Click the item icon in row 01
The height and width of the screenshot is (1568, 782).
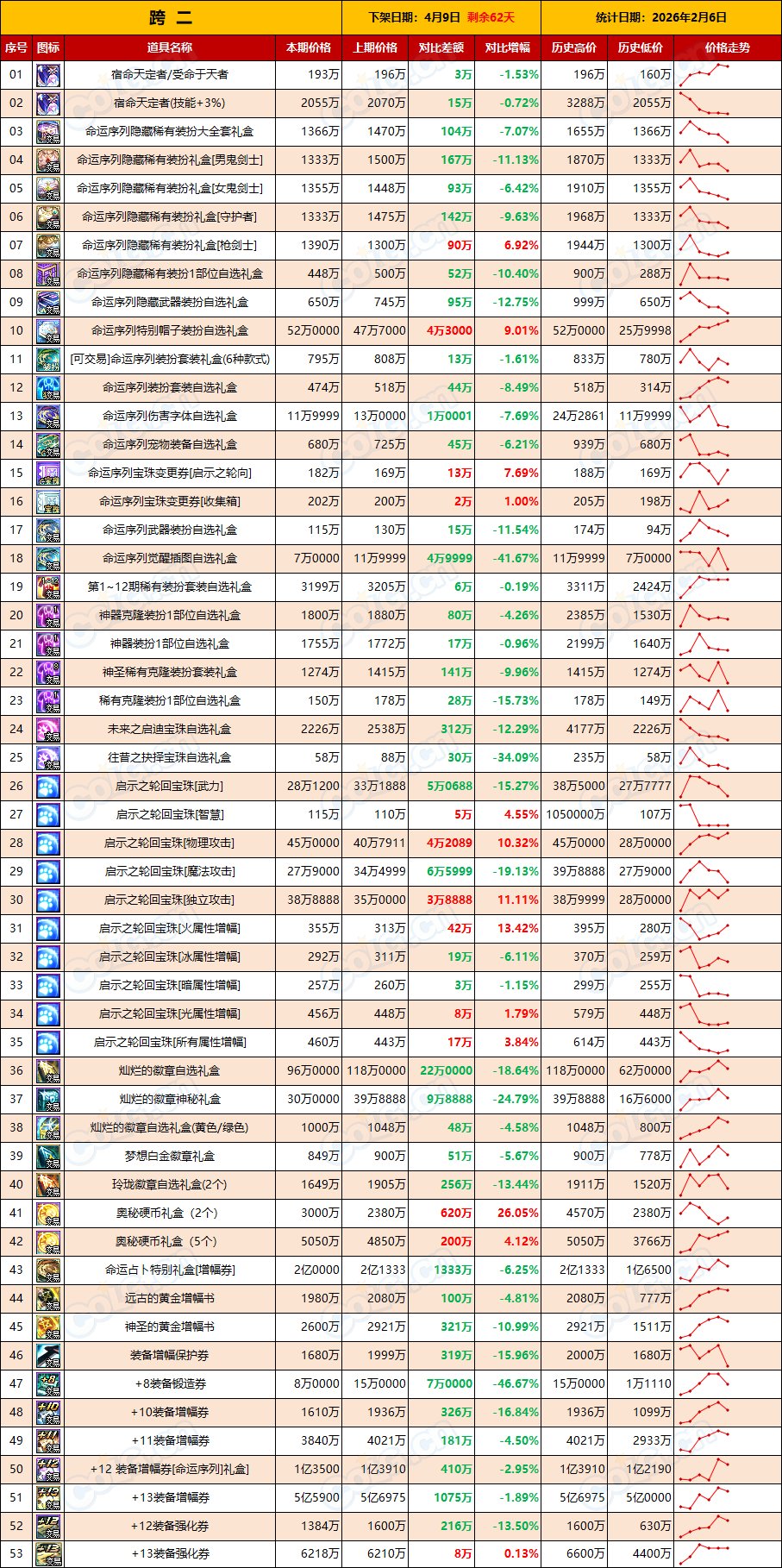click(x=48, y=75)
